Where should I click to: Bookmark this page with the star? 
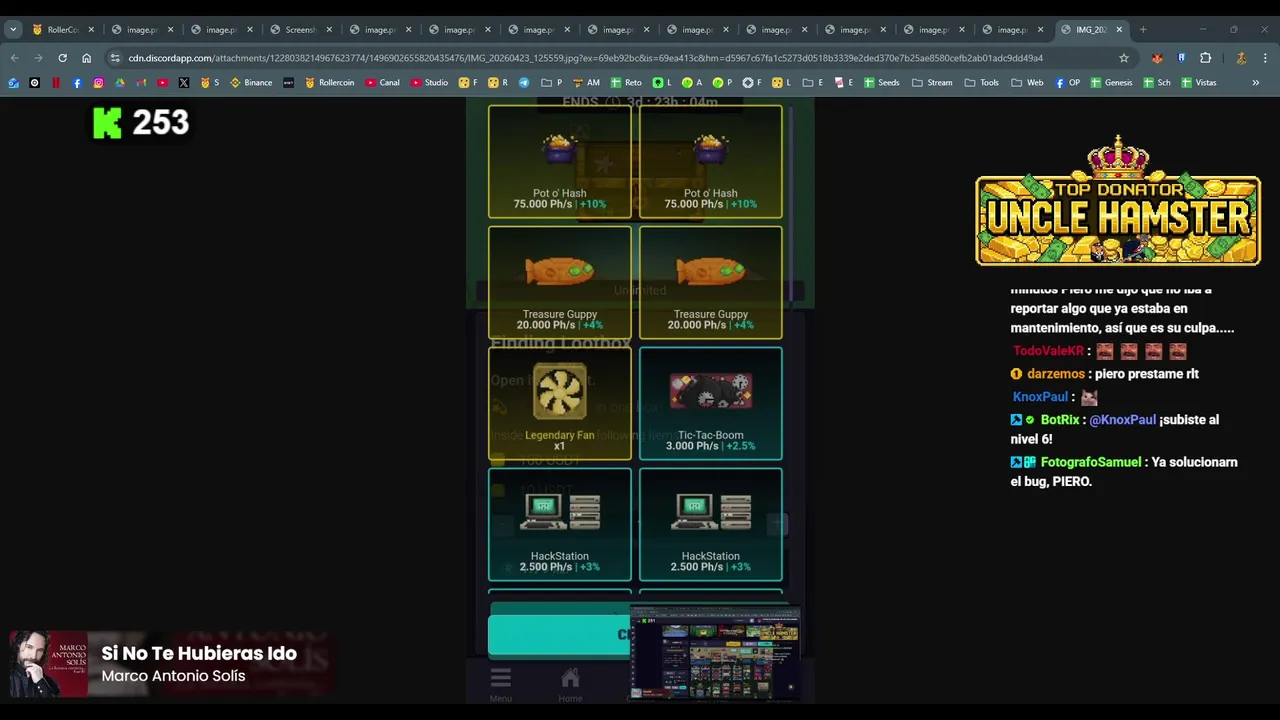pyautogui.click(x=1124, y=58)
